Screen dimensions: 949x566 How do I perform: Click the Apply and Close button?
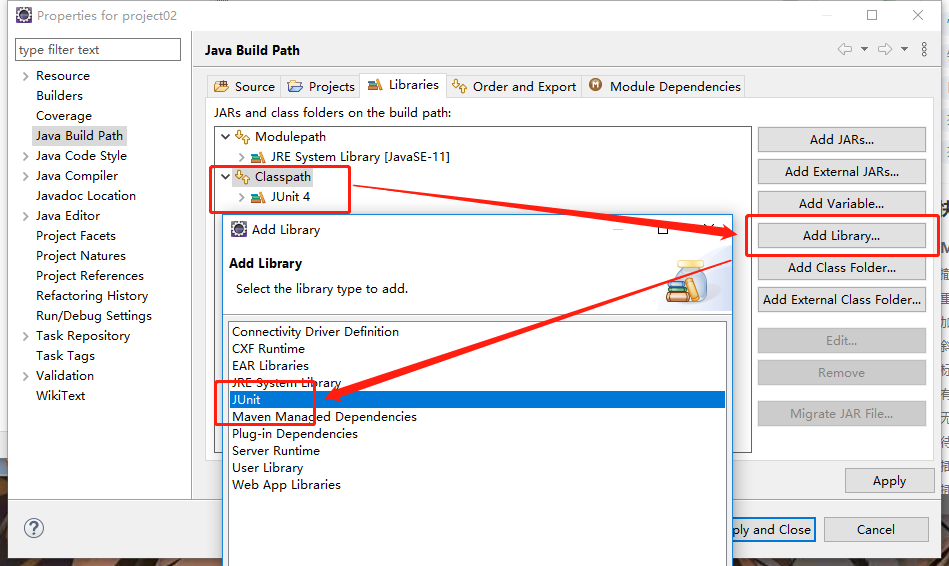pyautogui.click(x=773, y=529)
